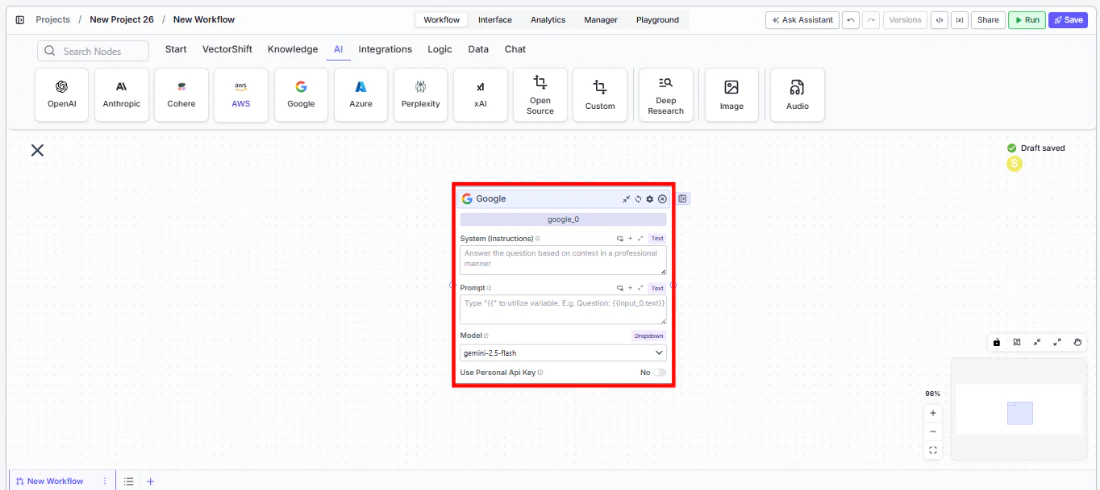1100x490 pixels.
Task: Select the hand pan tool
Action: 1078,343
